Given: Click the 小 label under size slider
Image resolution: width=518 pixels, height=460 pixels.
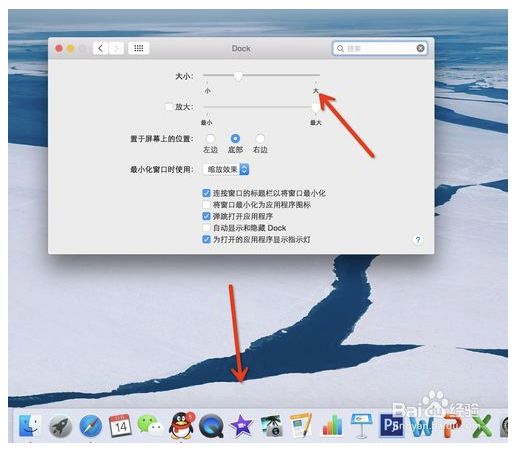Looking at the screenshot, I should pos(207,91).
